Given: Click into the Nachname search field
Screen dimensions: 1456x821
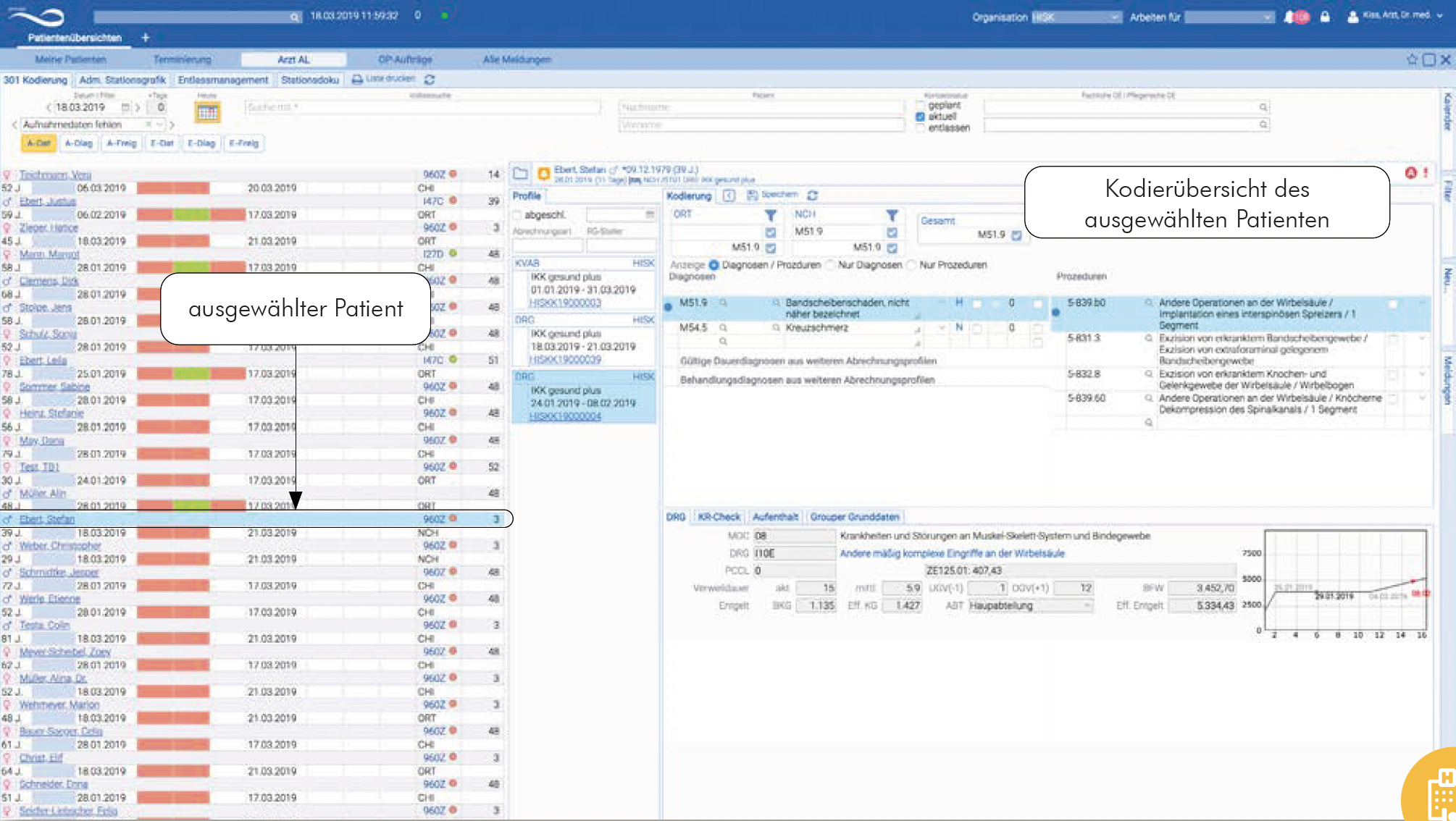Looking at the screenshot, I should coord(761,107).
